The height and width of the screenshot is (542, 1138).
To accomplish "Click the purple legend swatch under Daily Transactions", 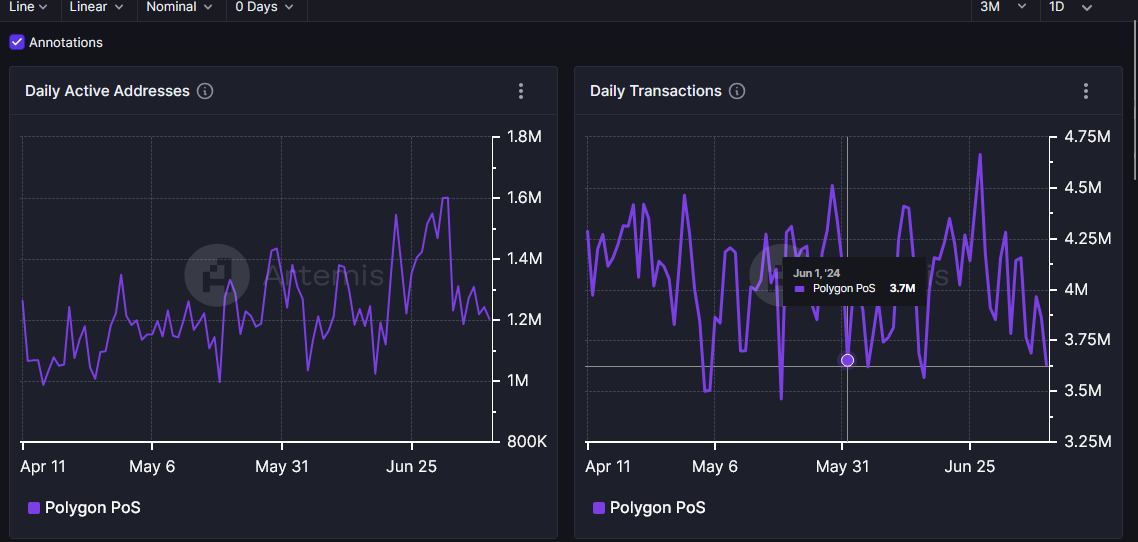I will 599,508.
